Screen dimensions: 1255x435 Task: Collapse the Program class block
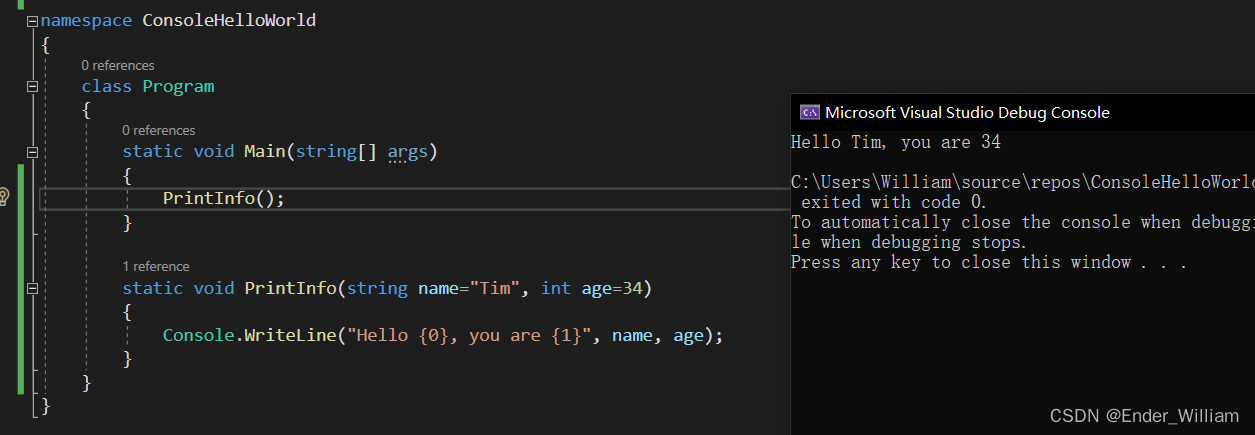tap(32, 87)
